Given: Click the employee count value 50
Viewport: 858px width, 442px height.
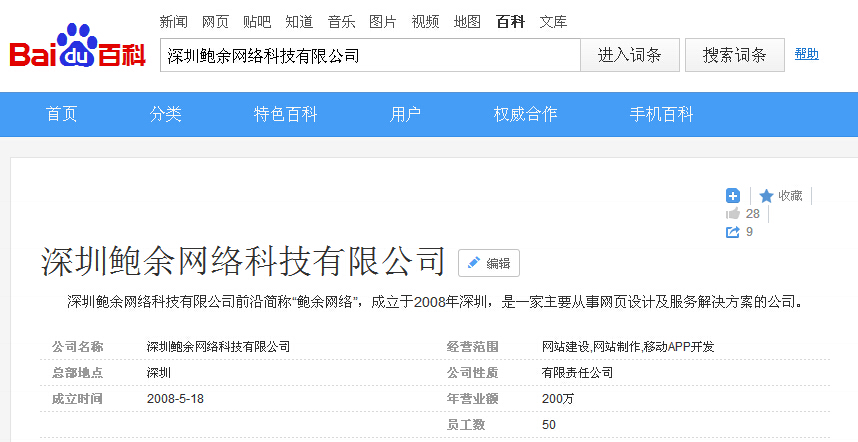Looking at the screenshot, I should 549,425.
